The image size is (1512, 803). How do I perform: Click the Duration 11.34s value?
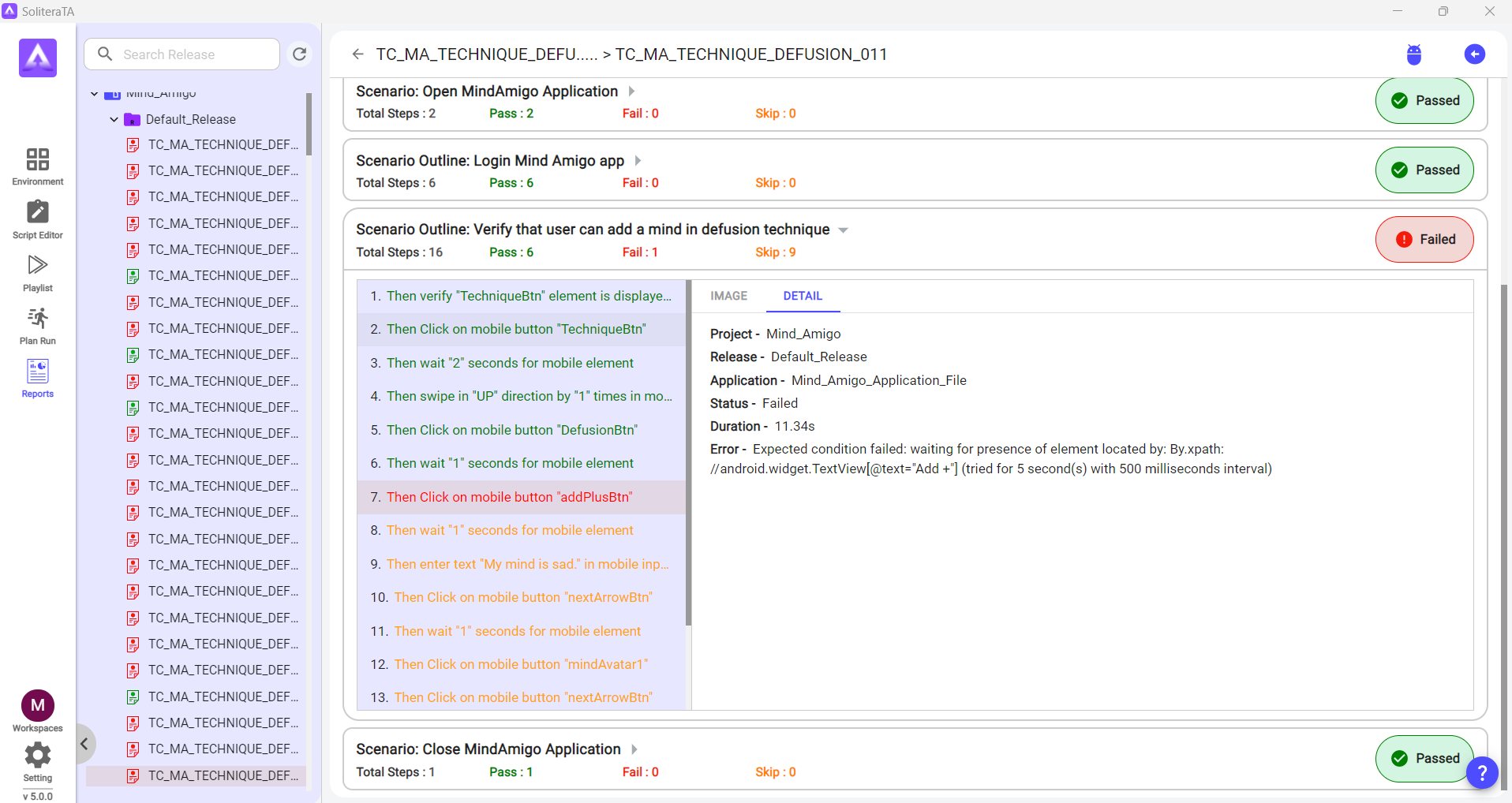(x=795, y=426)
